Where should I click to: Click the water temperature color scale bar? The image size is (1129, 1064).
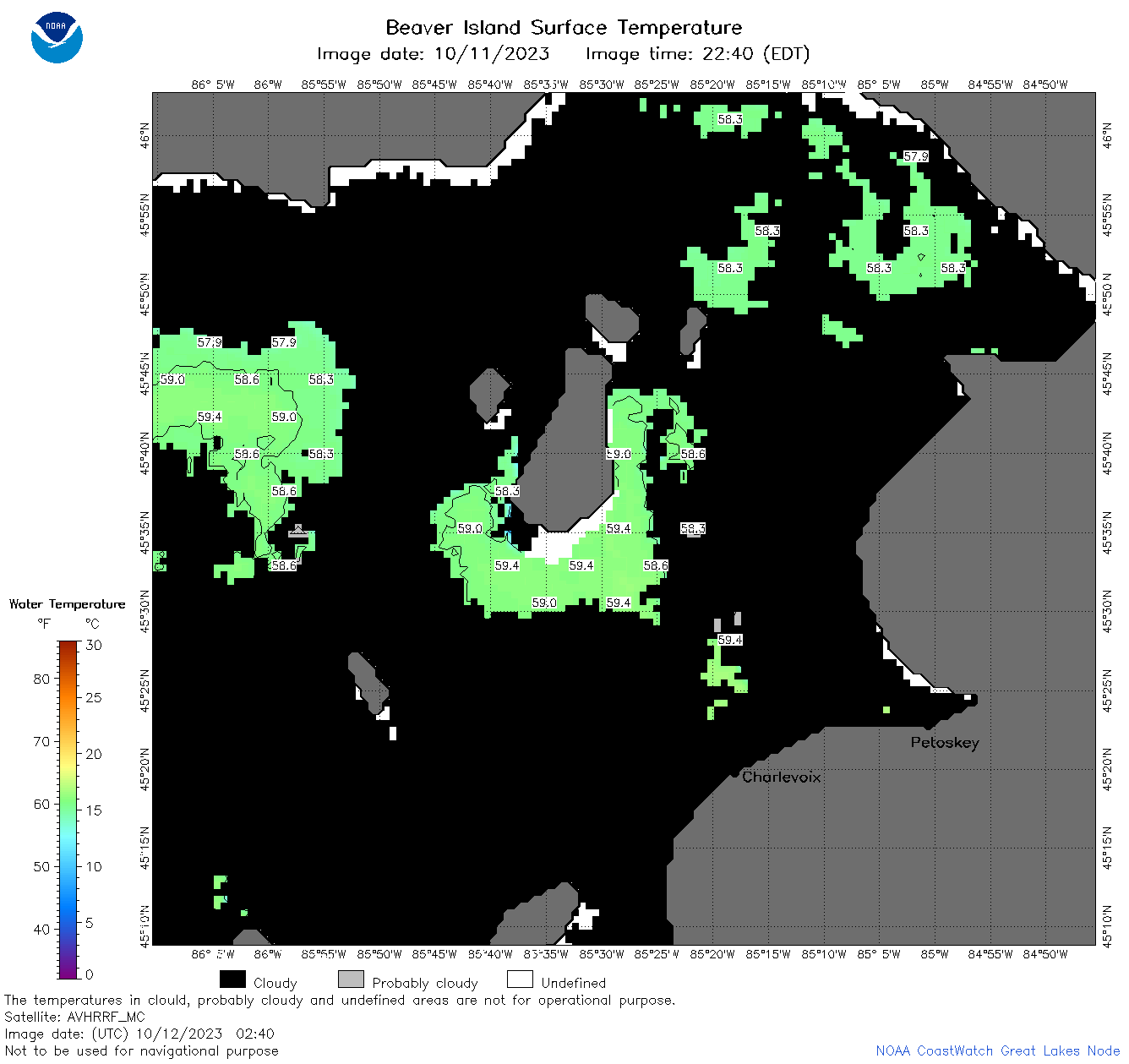coord(68,808)
